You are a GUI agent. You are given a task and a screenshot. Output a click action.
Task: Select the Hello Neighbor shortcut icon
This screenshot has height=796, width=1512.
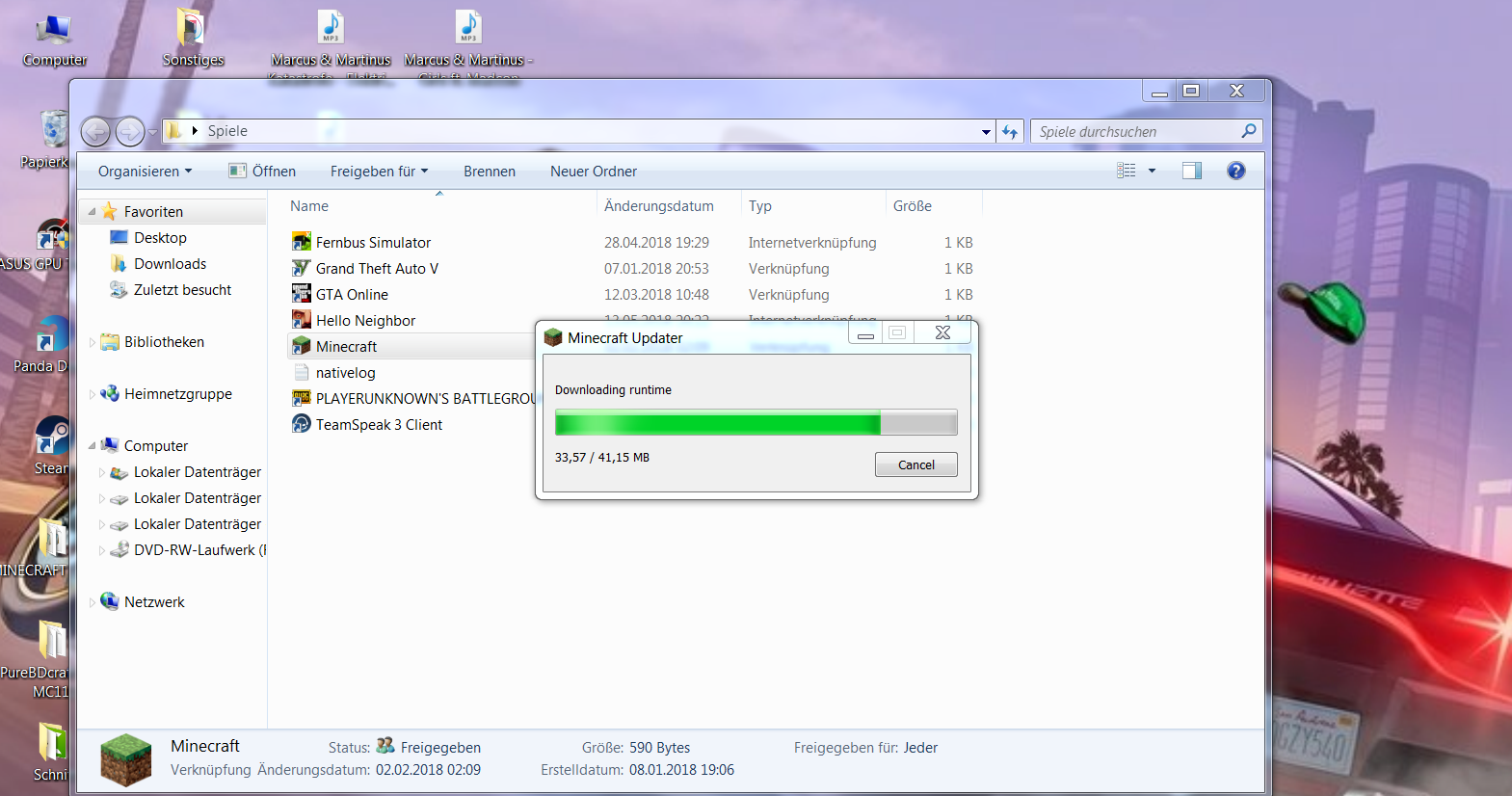302,320
